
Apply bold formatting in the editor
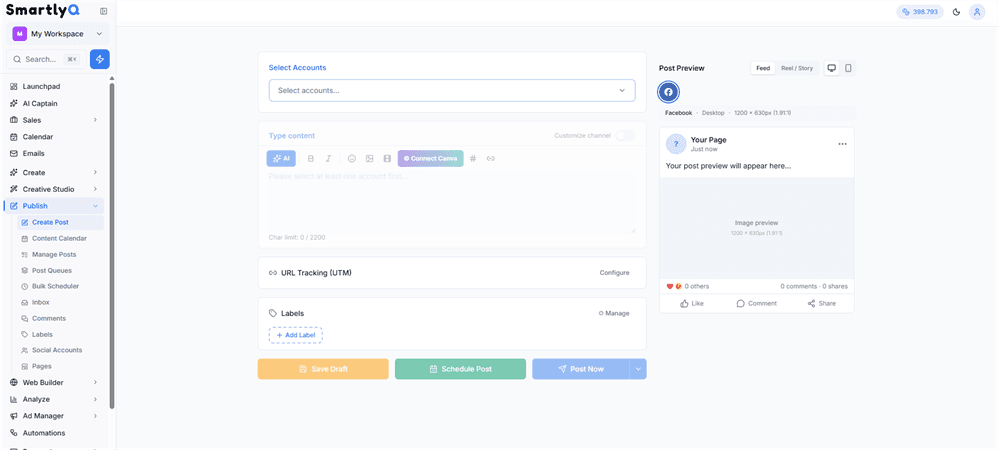tap(311, 158)
